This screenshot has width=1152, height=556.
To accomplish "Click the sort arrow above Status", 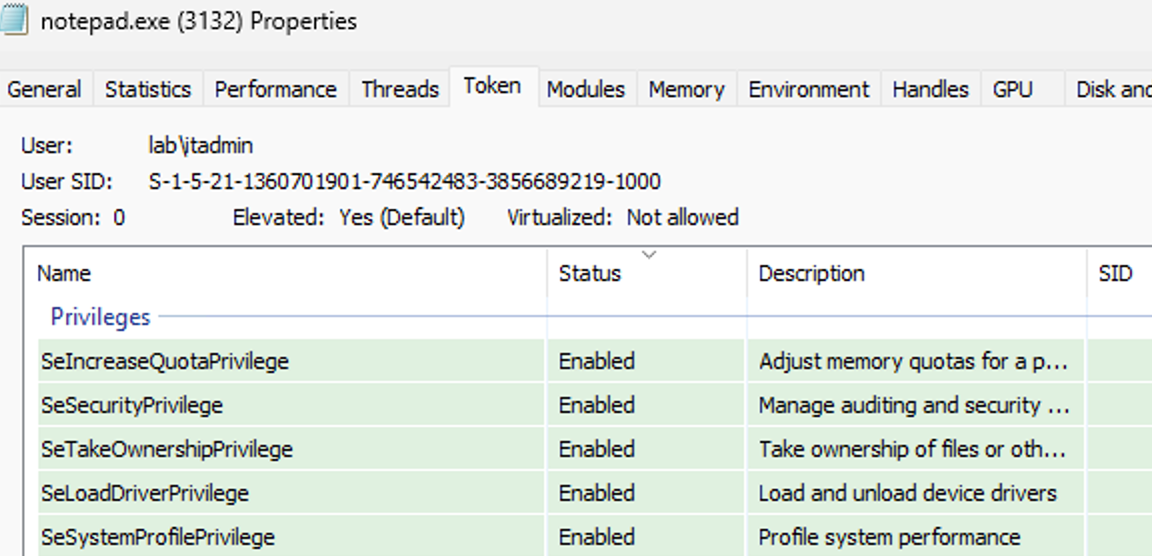I will click(x=649, y=255).
